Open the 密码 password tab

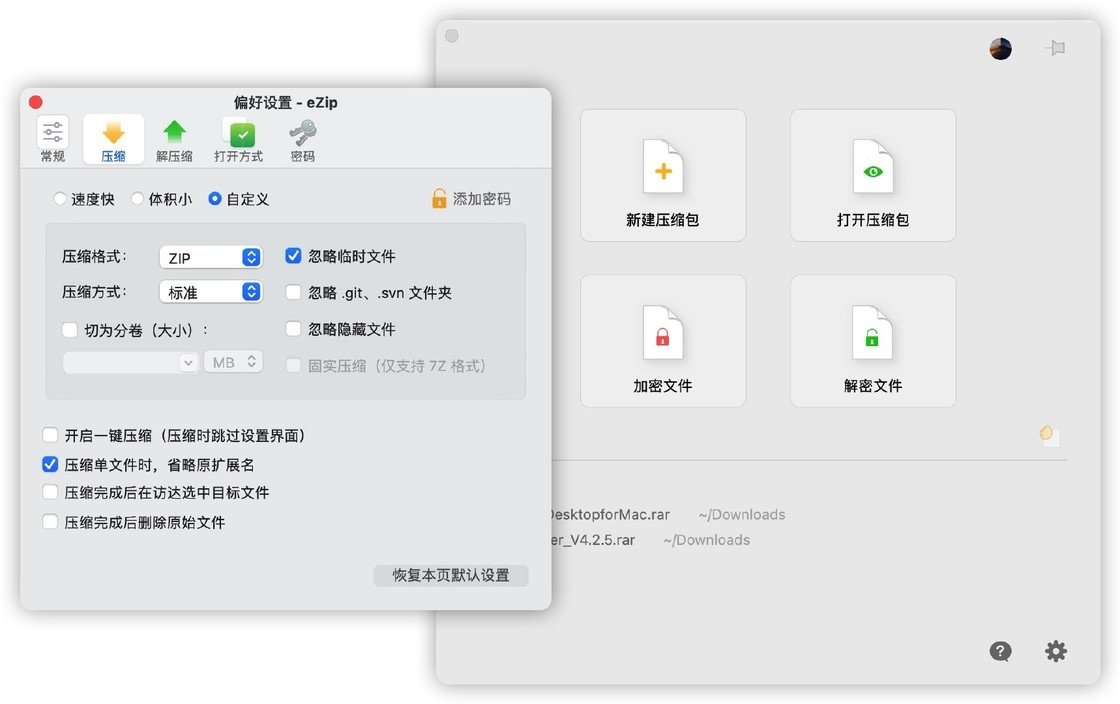(x=303, y=139)
